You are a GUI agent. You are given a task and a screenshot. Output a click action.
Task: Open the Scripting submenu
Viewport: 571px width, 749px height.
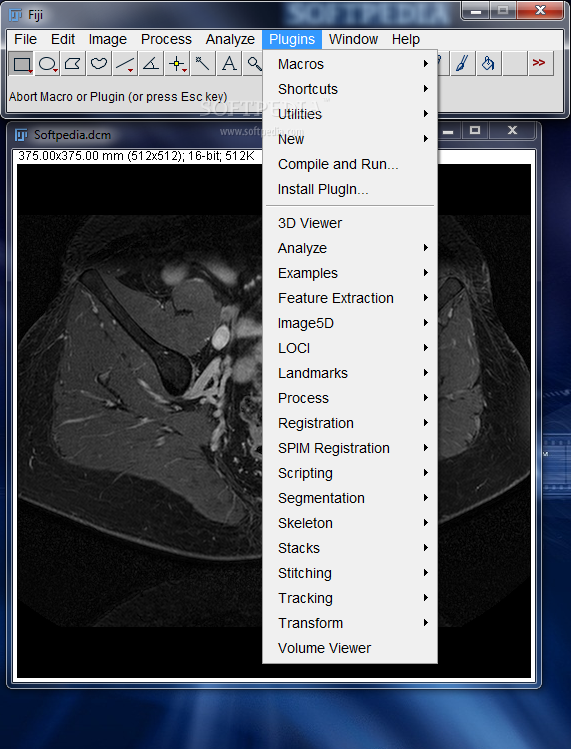click(x=350, y=473)
